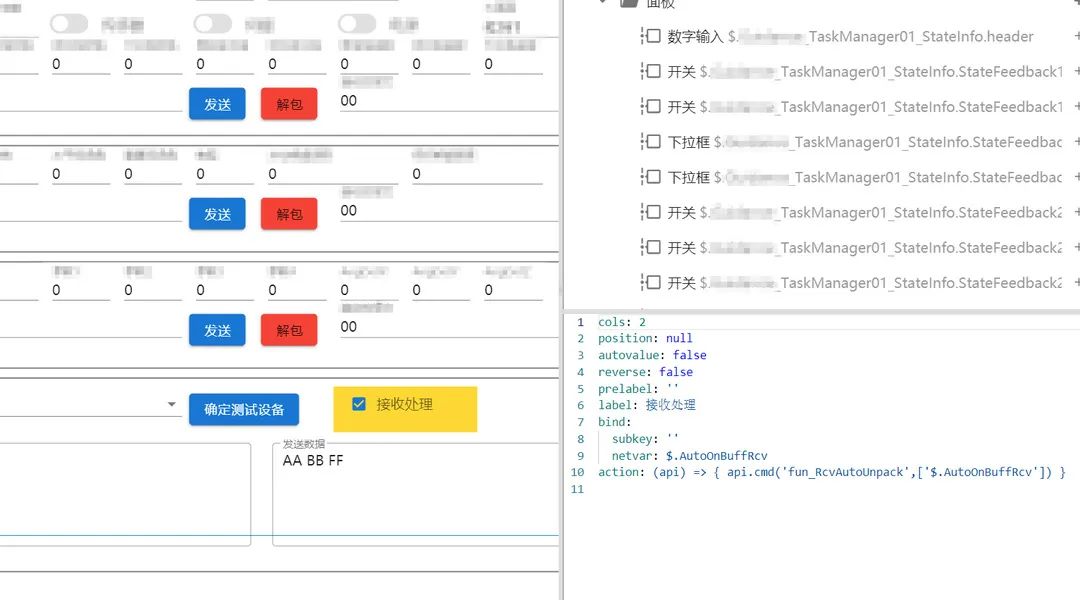1080x600 pixels.
Task: Click the icon of the second 下拉框 tree row
Action: 651,176
